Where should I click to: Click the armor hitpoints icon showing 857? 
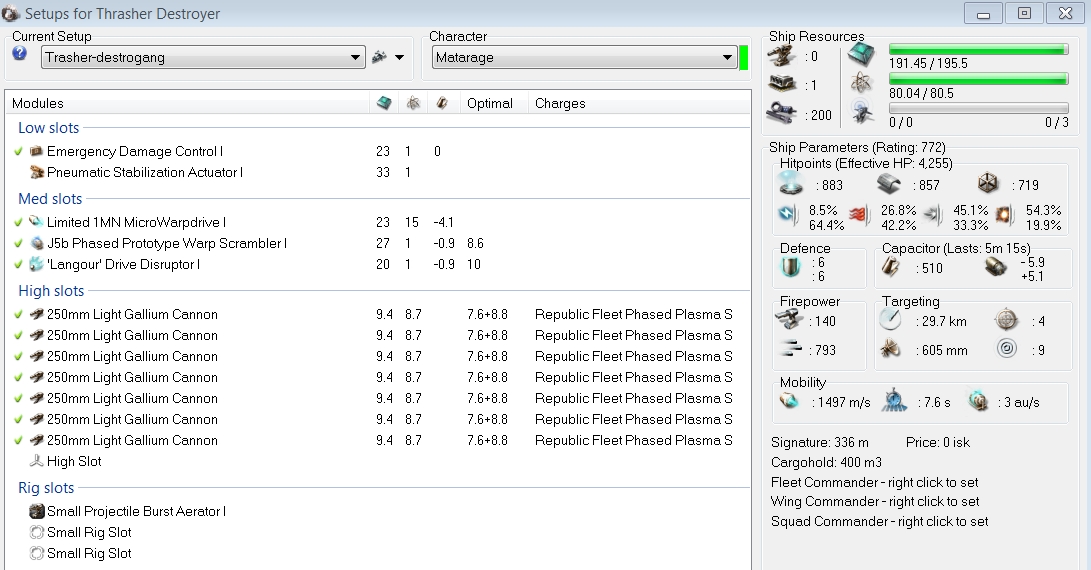[x=889, y=184]
